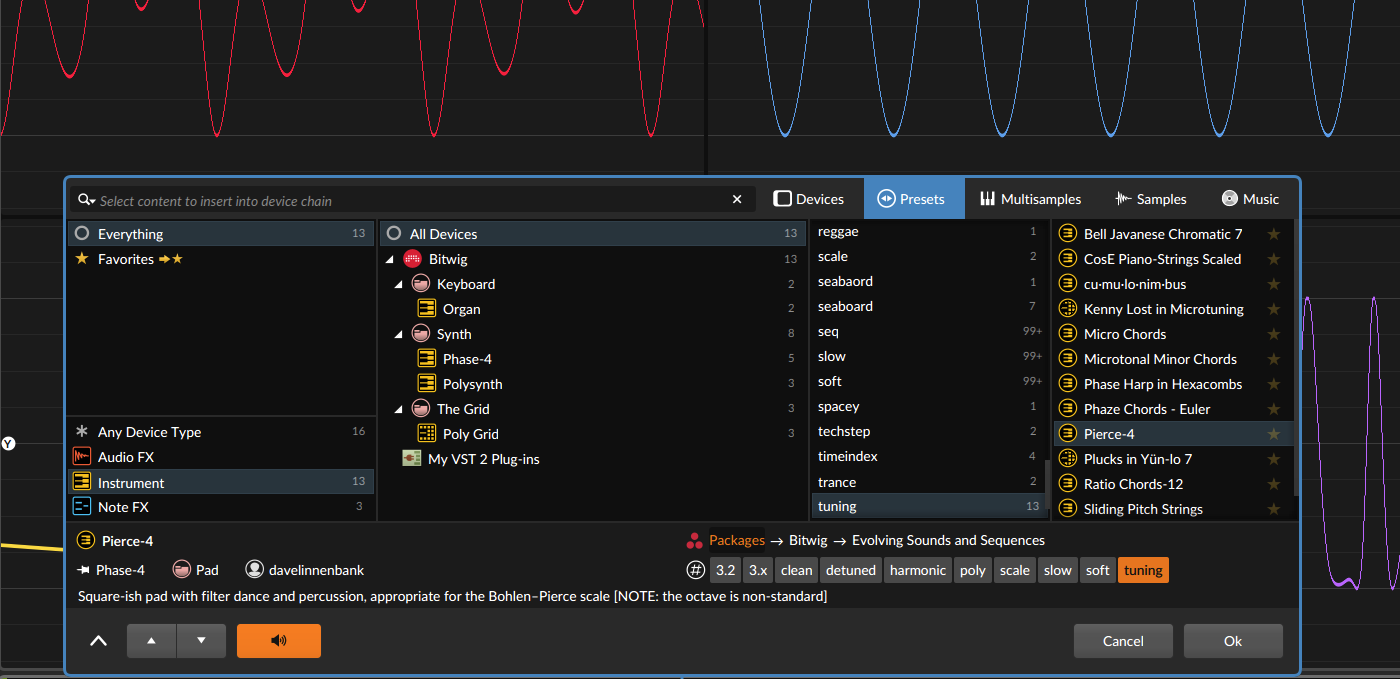
Task: Select the techstep tag
Action: pos(928,431)
